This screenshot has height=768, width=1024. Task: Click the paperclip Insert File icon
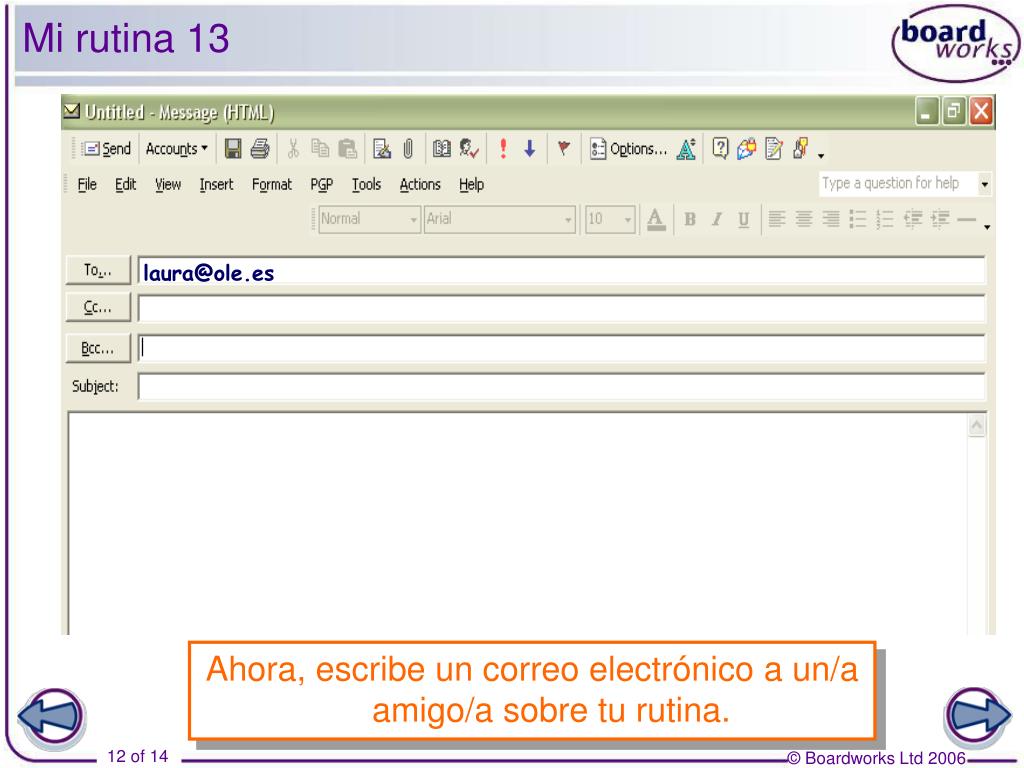[x=408, y=149]
